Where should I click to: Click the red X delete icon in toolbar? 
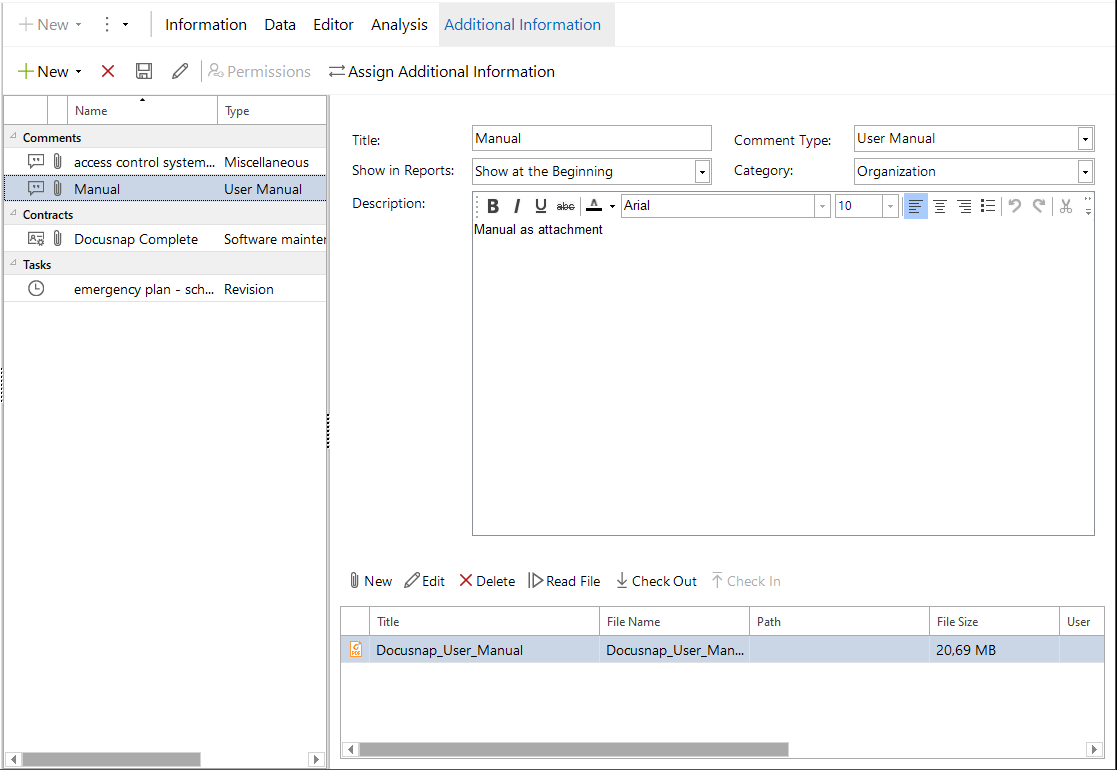(108, 71)
